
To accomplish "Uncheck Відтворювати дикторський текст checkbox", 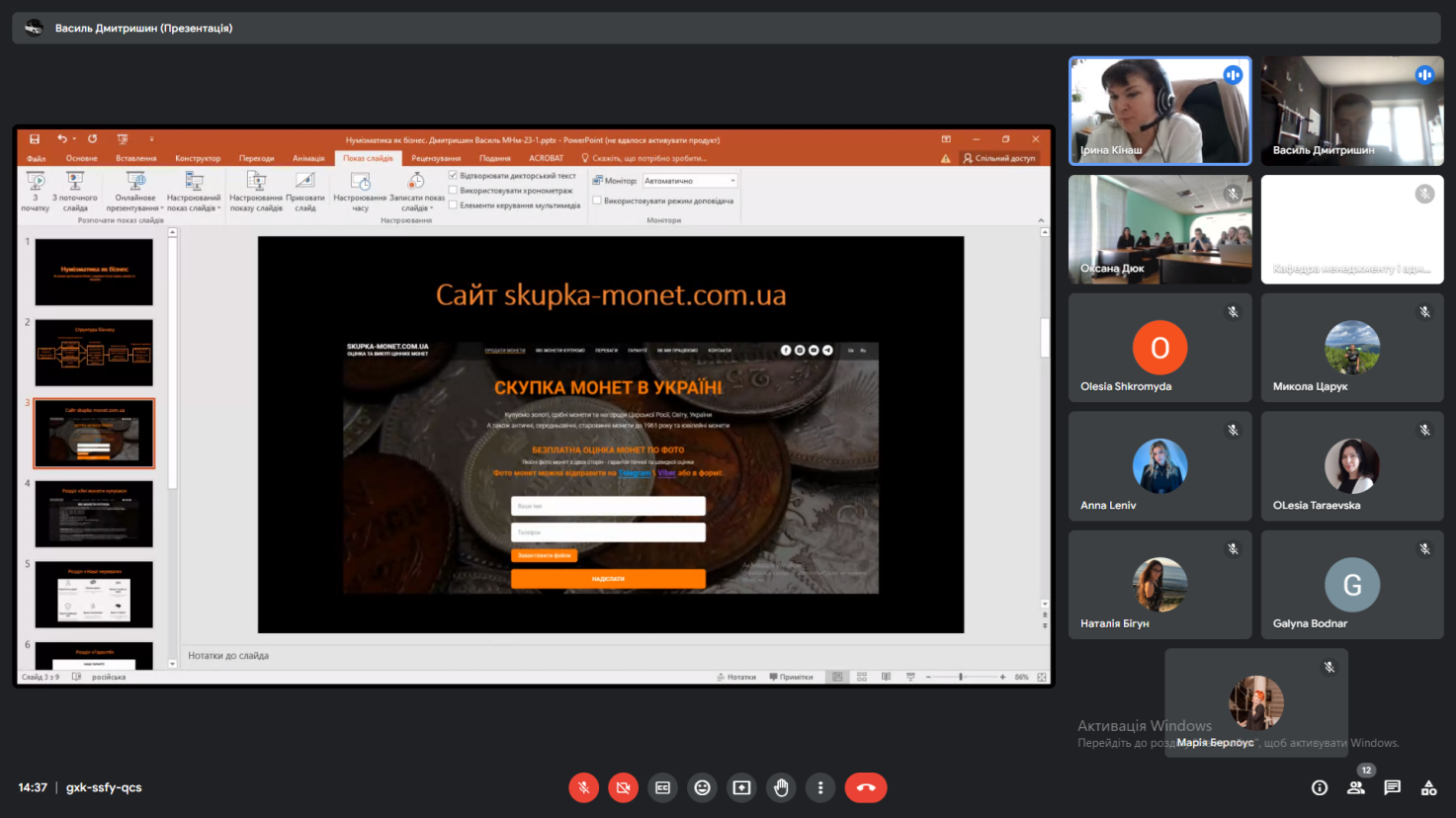I will (454, 176).
